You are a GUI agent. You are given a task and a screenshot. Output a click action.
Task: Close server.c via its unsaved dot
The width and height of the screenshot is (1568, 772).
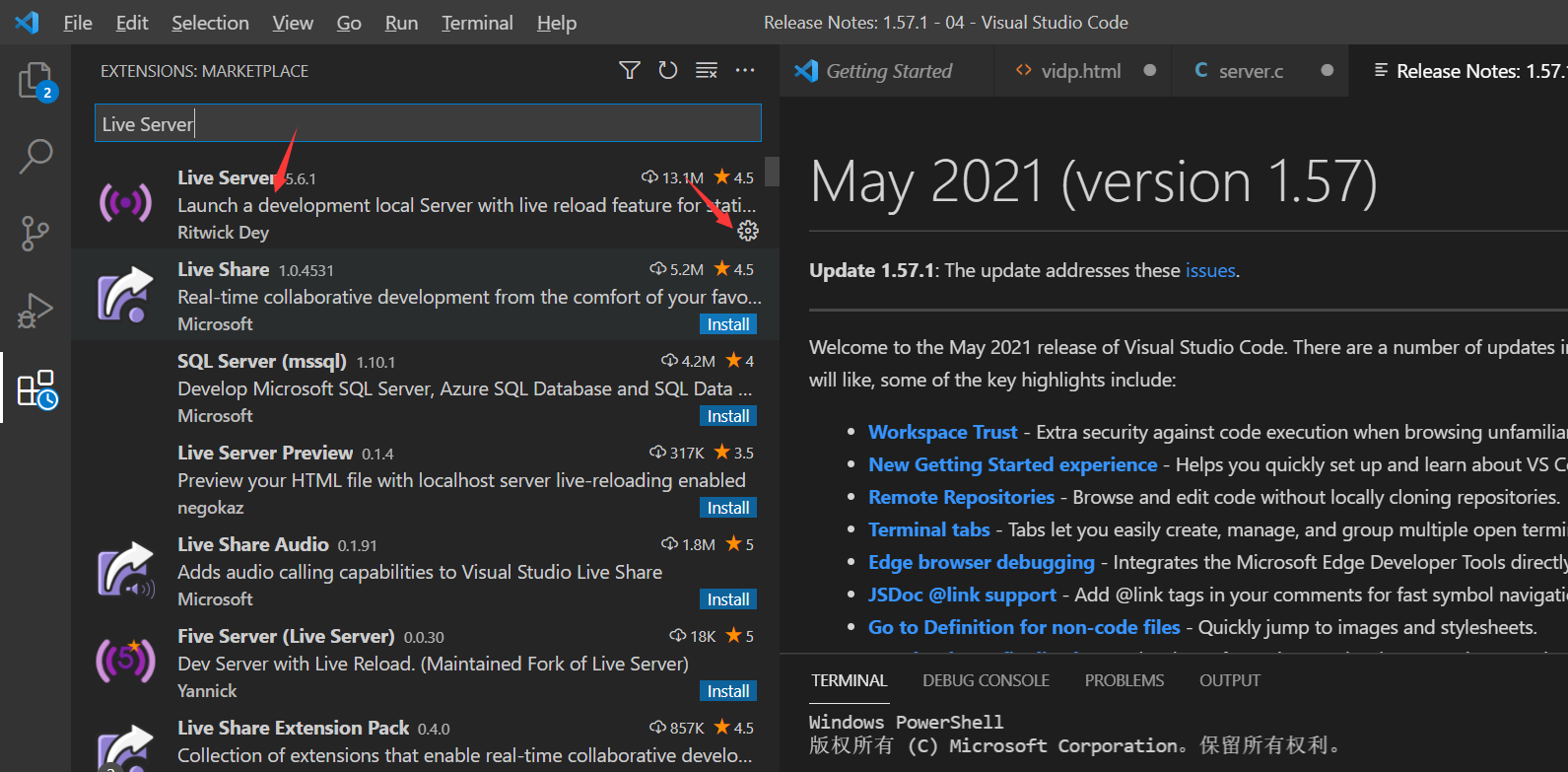coord(1328,70)
